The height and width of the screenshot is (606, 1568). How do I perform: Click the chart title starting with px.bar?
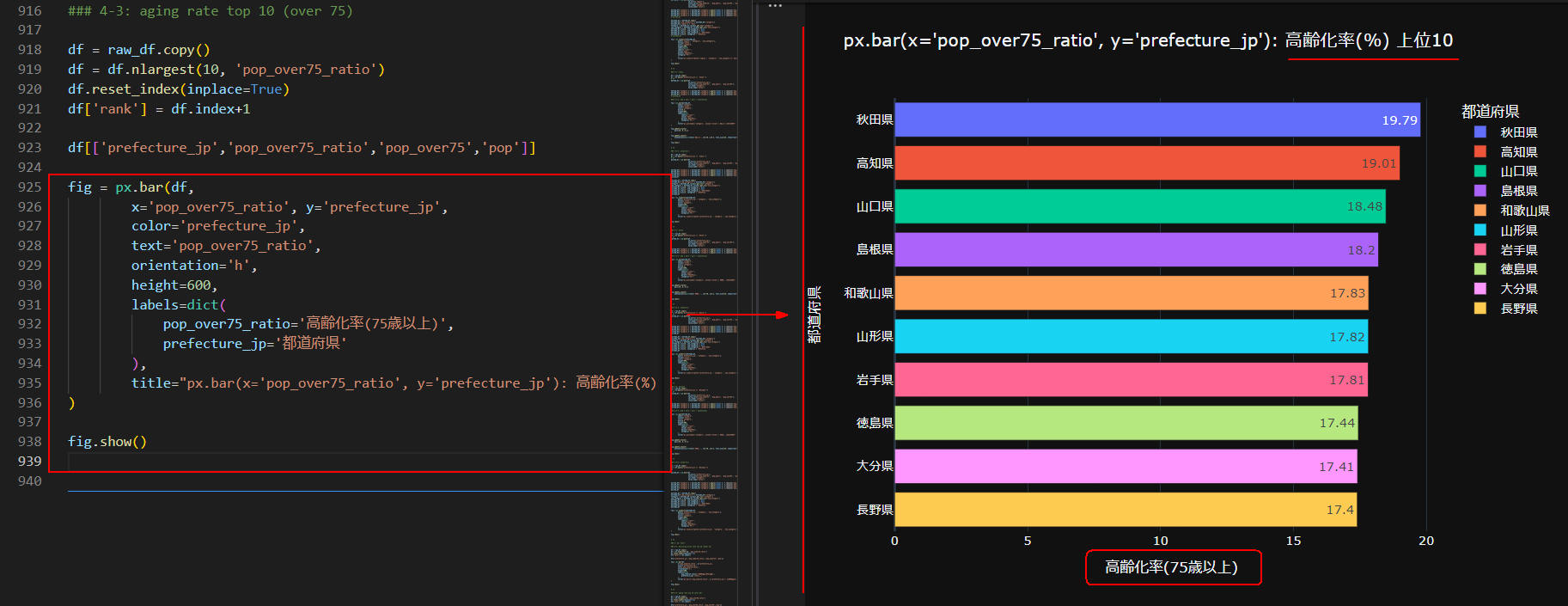point(1148,40)
